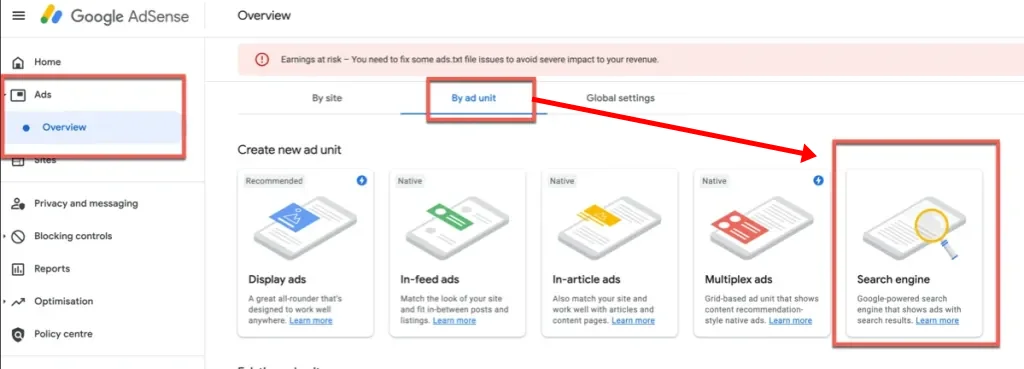The width and height of the screenshot is (1024, 369).
Task: Collapse the Ads section arrow
Action: coord(5,95)
